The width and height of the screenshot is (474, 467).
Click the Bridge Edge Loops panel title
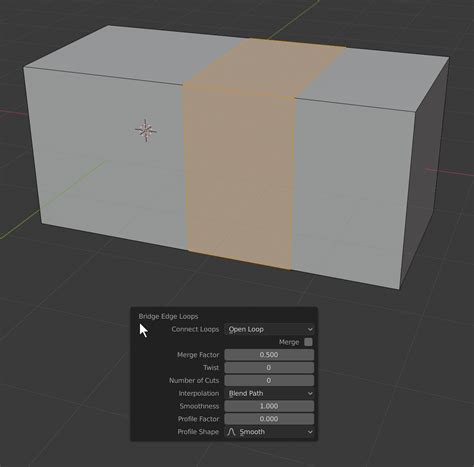pyautogui.click(x=168, y=316)
